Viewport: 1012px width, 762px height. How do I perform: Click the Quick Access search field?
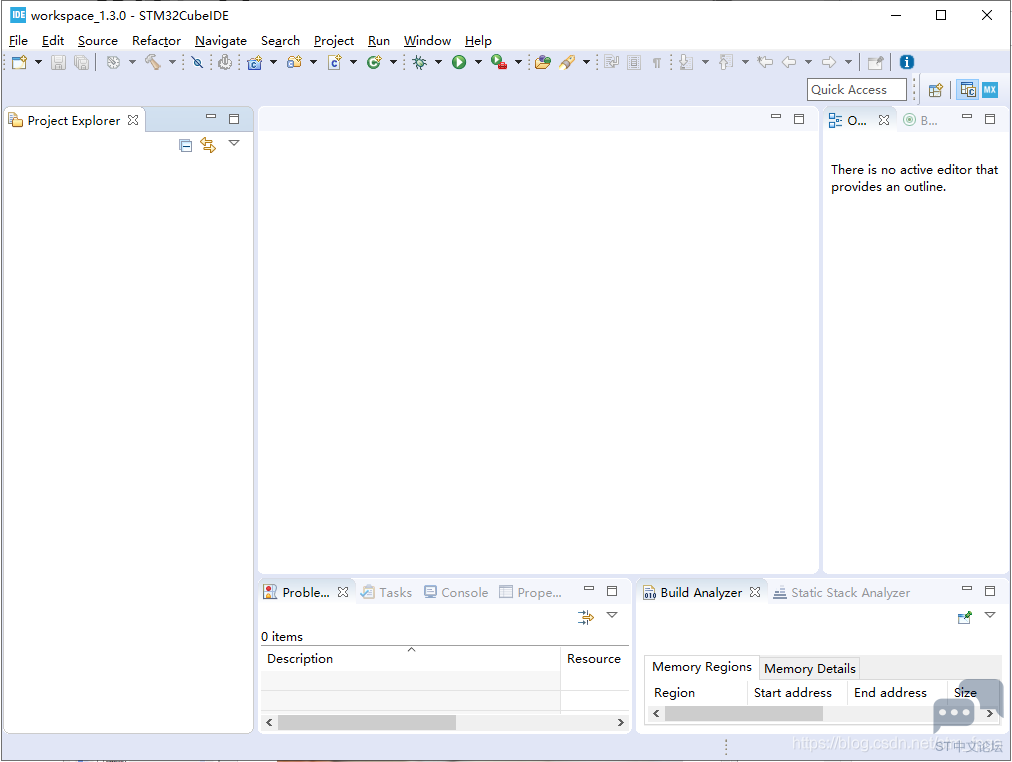[x=856, y=90]
